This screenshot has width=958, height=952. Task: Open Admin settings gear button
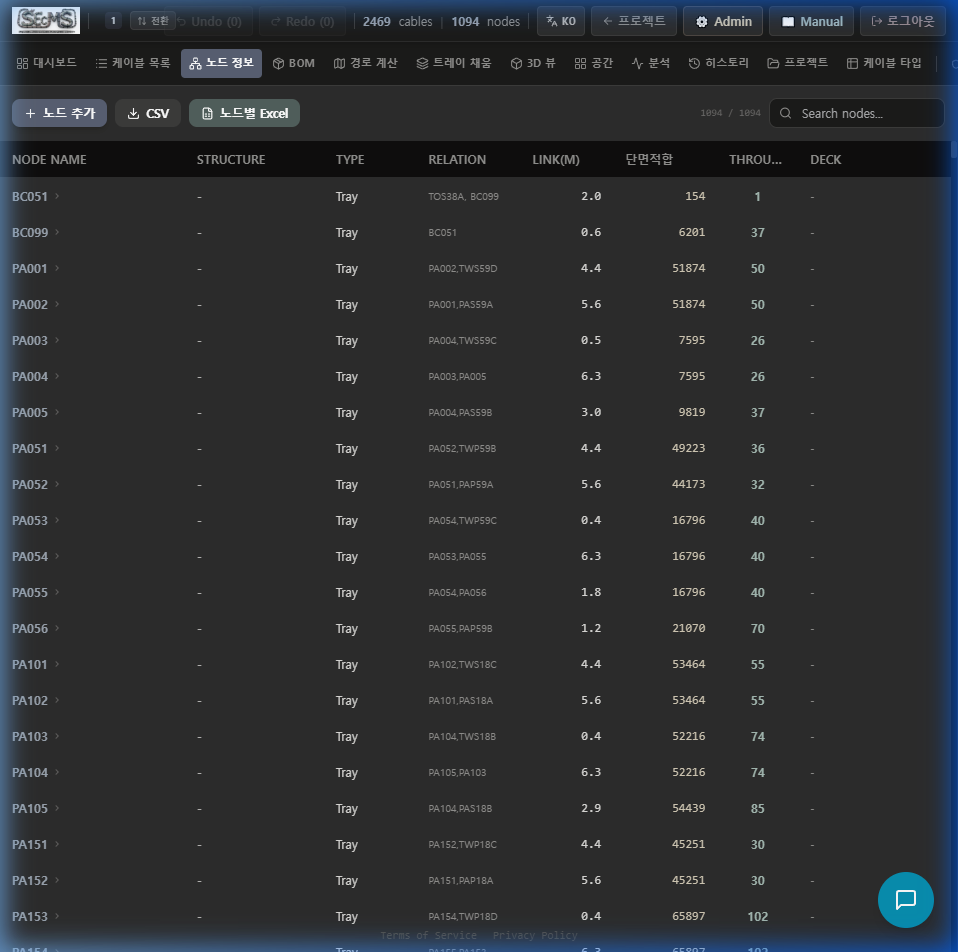pos(723,21)
